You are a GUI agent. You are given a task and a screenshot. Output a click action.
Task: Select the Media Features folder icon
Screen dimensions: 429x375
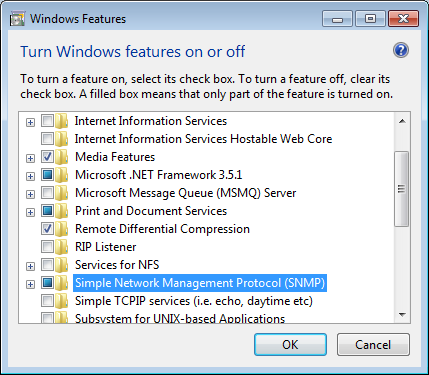point(62,157)
